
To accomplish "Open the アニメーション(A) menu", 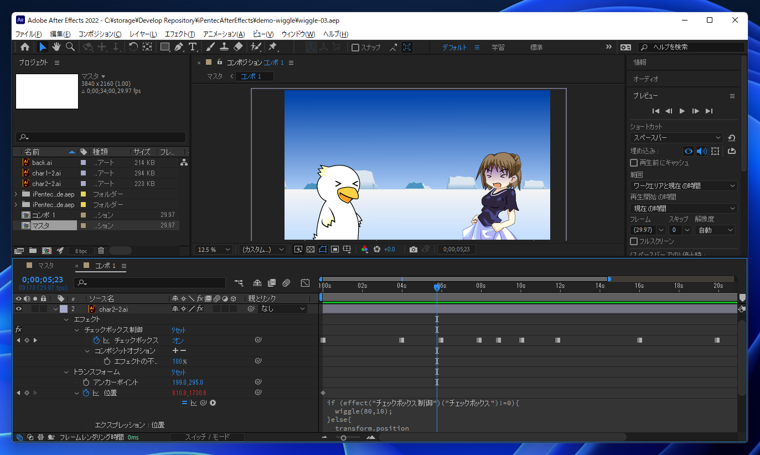I will (x=223, y=34).
